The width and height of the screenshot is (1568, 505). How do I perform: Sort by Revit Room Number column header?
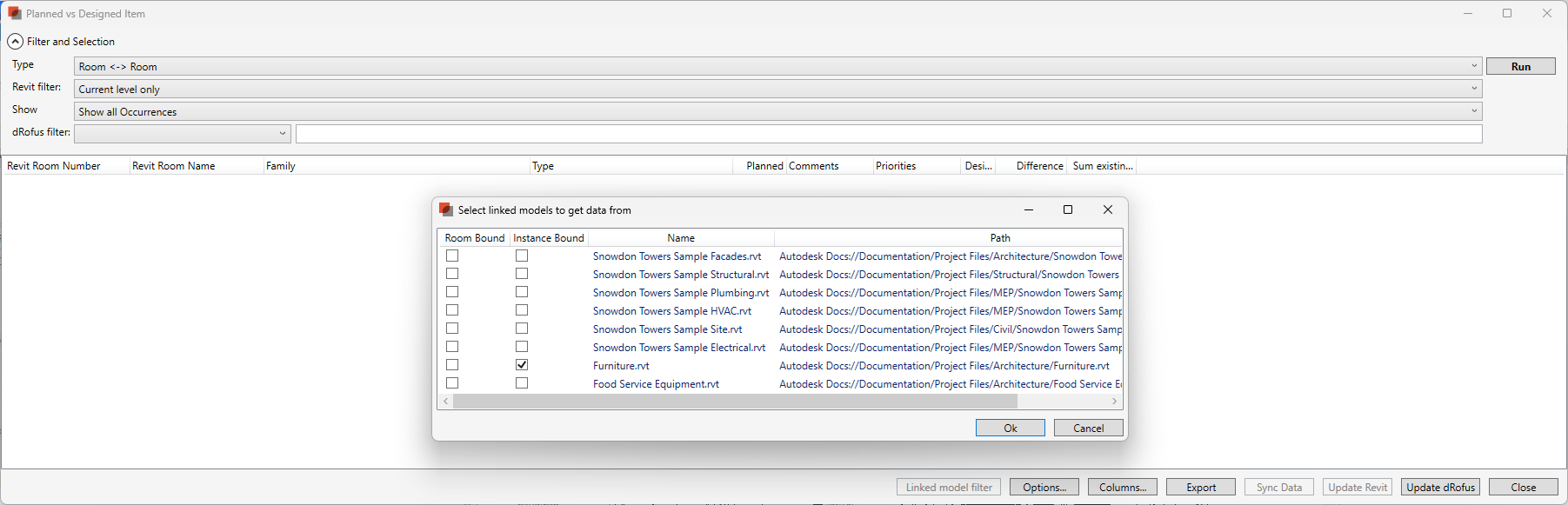[54, 166]
